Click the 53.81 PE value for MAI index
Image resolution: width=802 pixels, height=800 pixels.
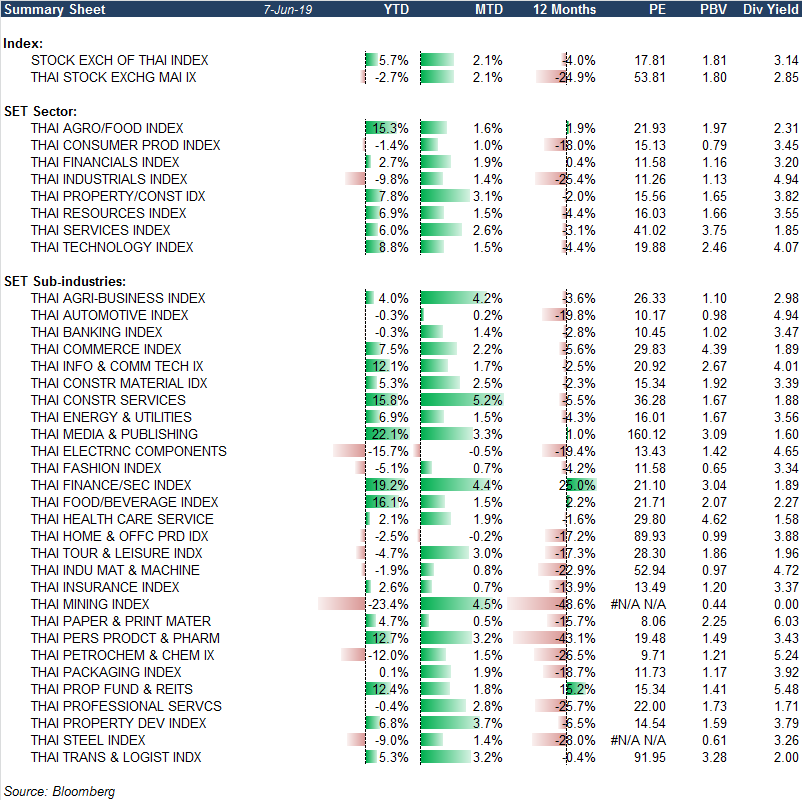[650, 77]
